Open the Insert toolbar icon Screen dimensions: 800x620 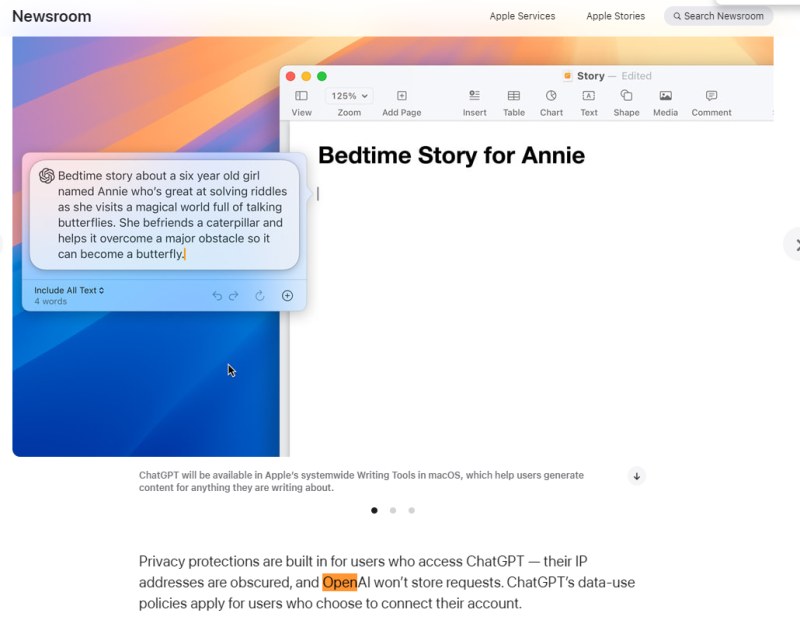474,95
